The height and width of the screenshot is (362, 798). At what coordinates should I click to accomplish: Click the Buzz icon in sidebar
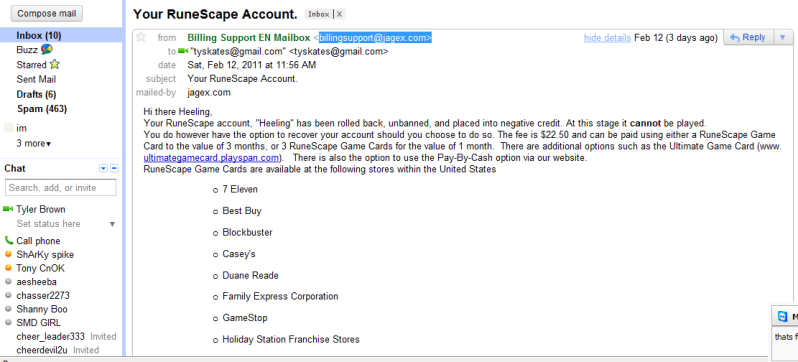pyautogui.click(x=46, y=49)
